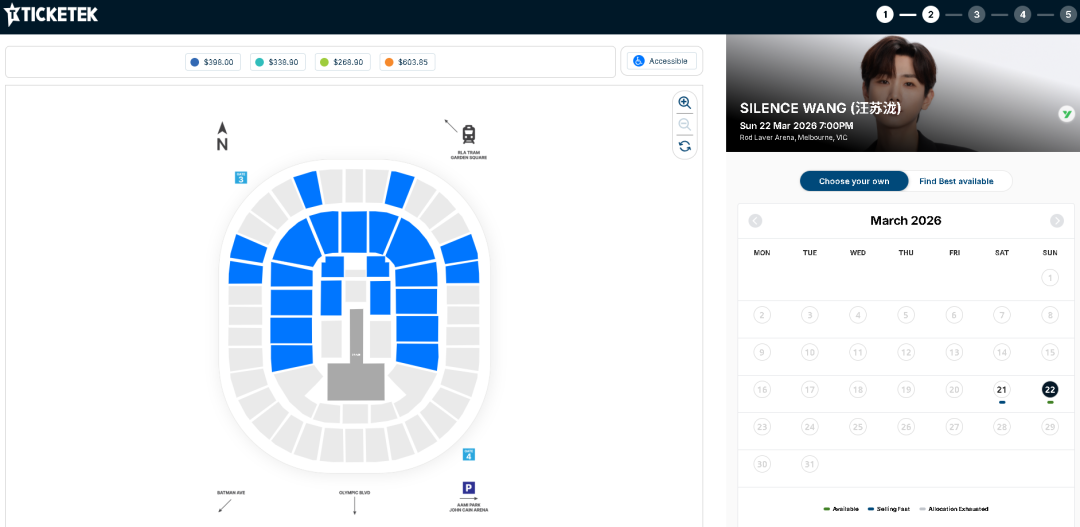Go to step 1 in the progress bar
The image size is (1080, 527).
[x=884, y=14]
